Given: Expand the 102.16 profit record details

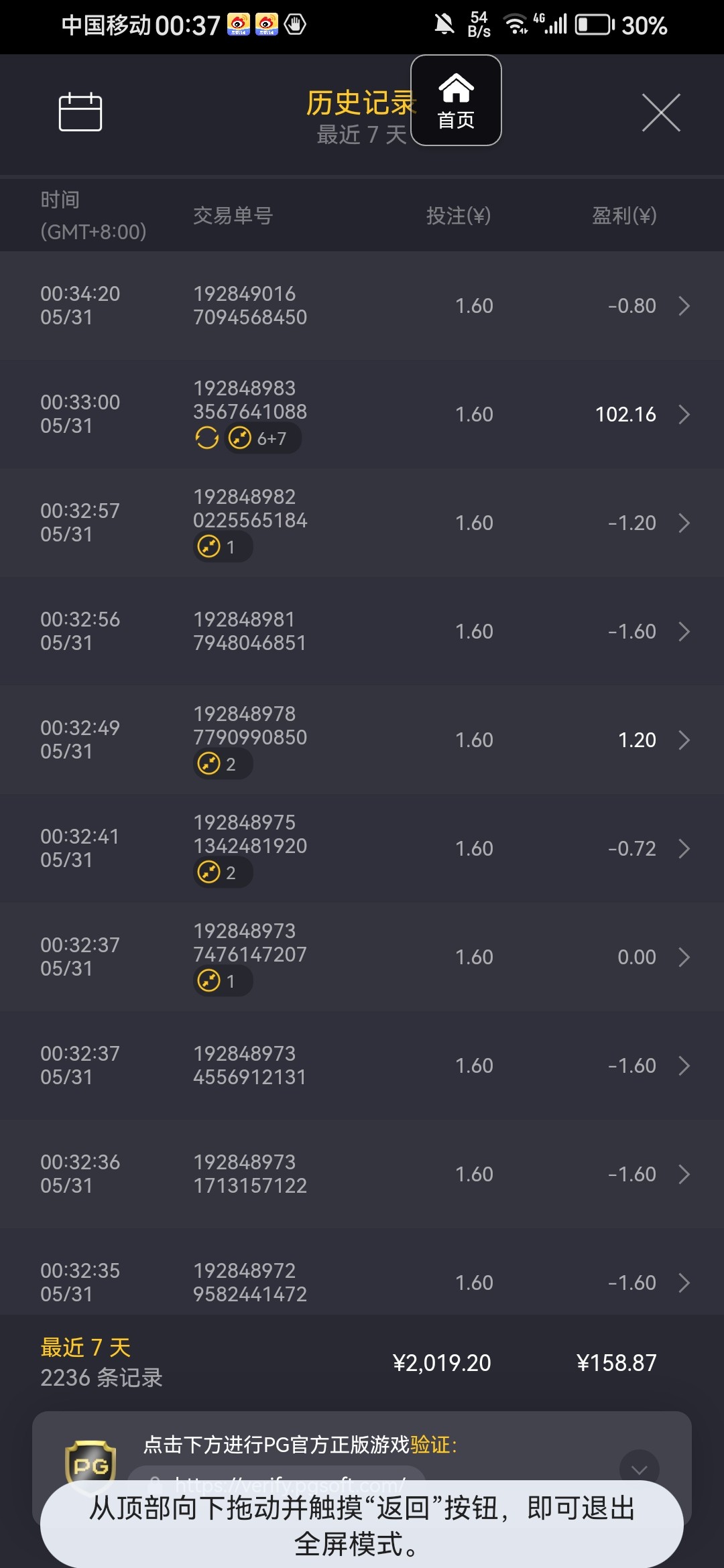Looking at the screenshot, I should [x=684, y=414].
